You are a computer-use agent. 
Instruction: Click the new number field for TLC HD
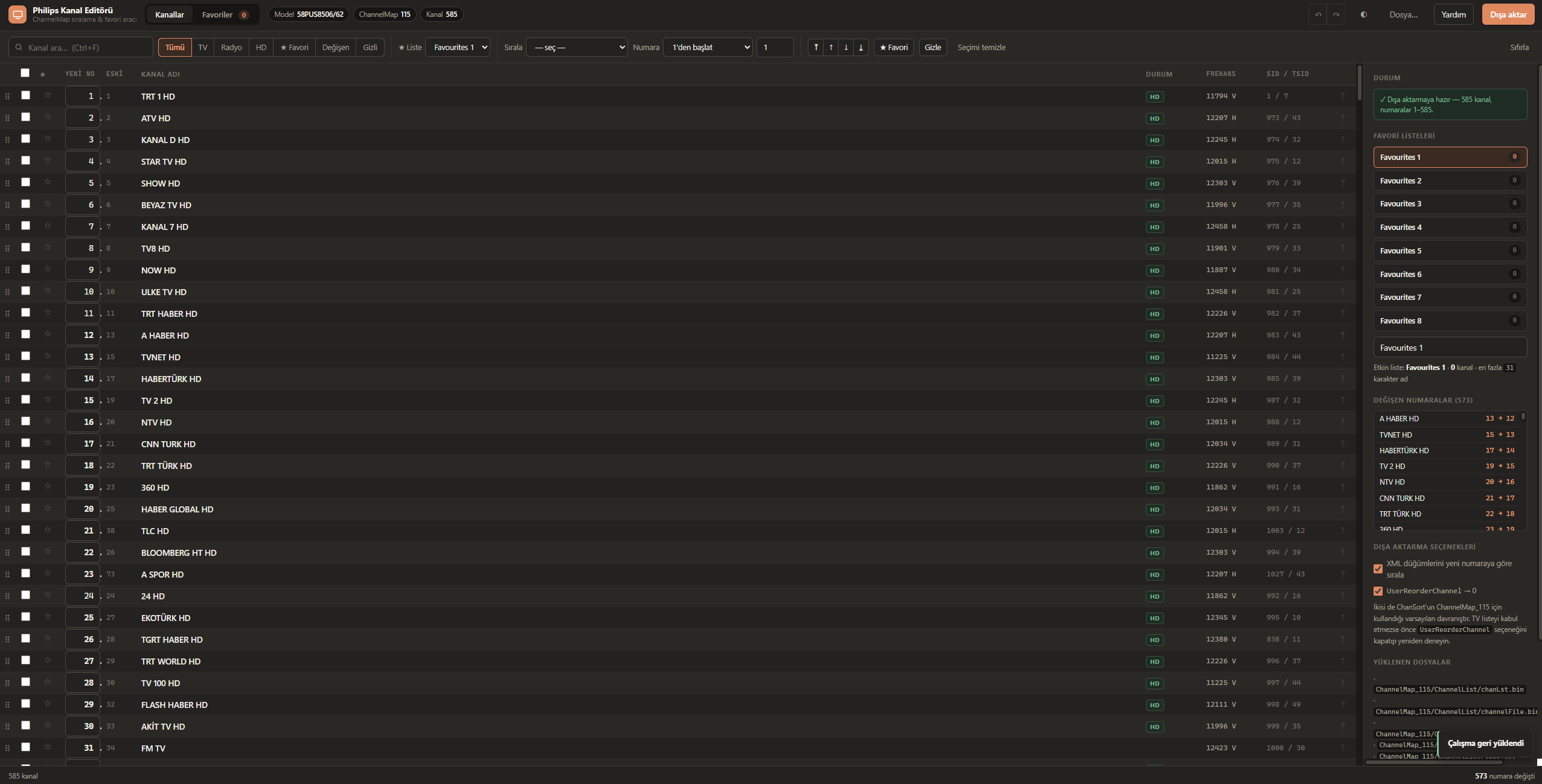pos(83,531)
